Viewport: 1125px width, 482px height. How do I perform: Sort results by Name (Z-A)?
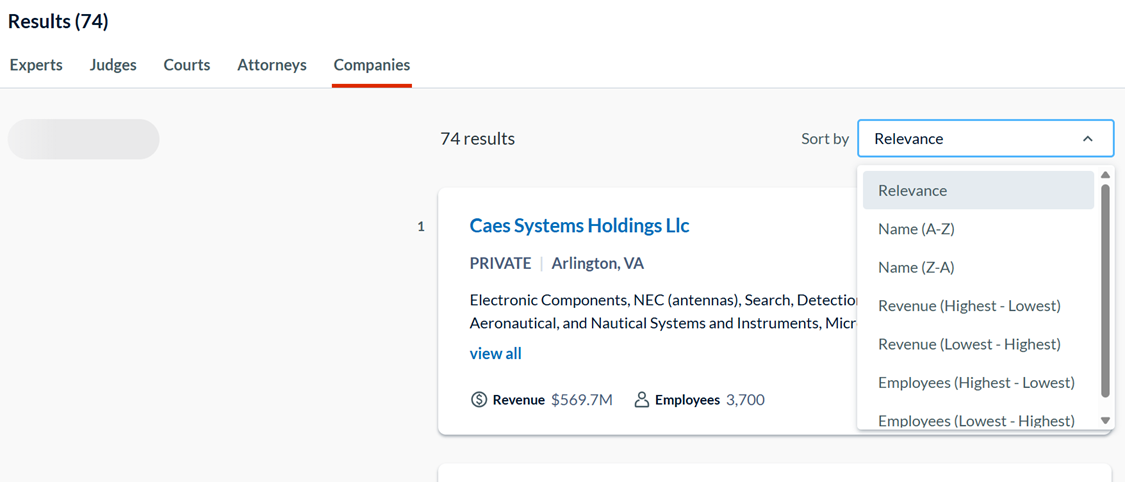[x=916, y=267]
